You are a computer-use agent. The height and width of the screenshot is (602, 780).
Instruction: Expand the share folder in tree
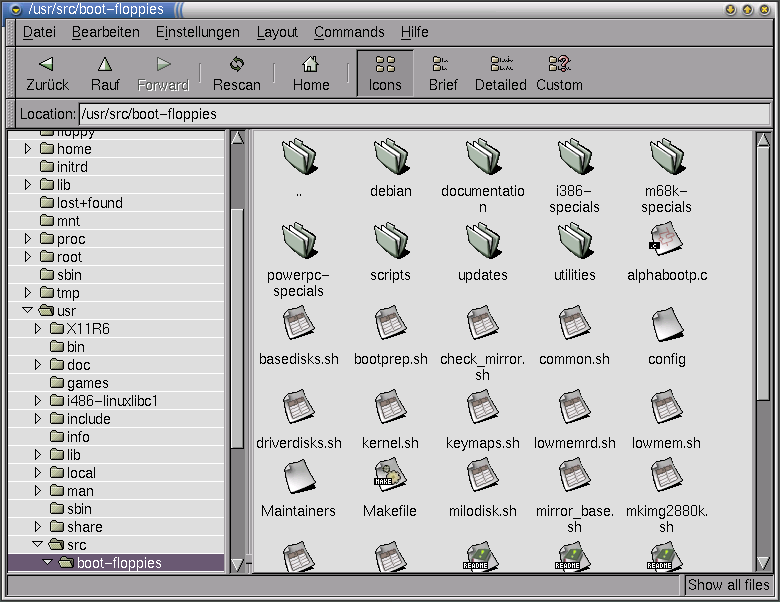[x=38, y=526]
